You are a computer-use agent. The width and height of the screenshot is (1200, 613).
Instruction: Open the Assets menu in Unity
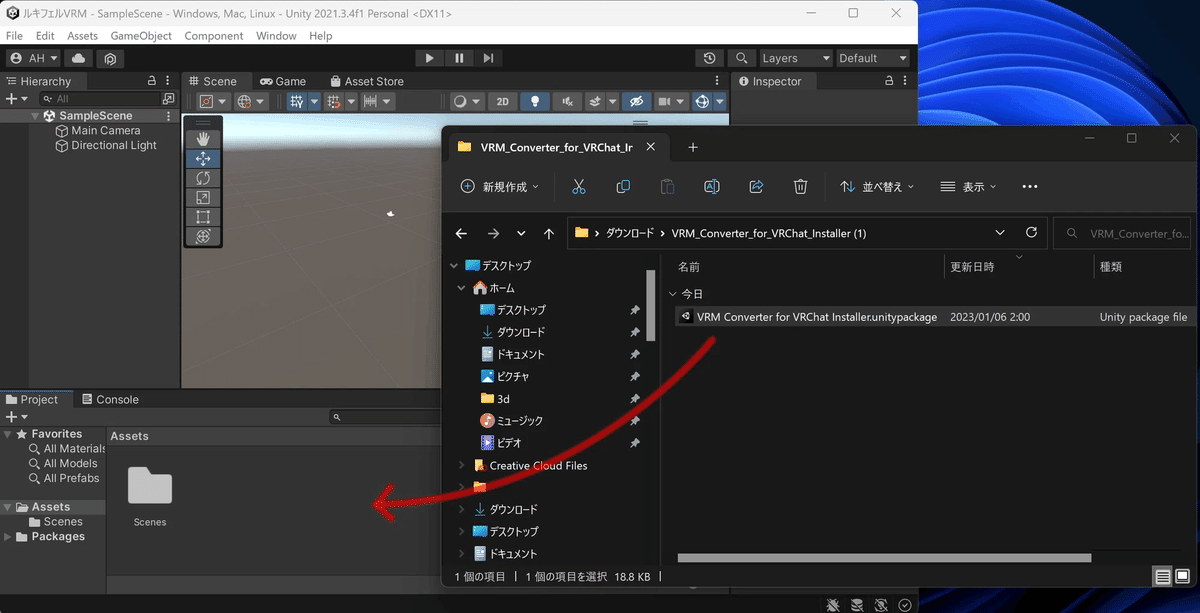(x=82, y=36)
